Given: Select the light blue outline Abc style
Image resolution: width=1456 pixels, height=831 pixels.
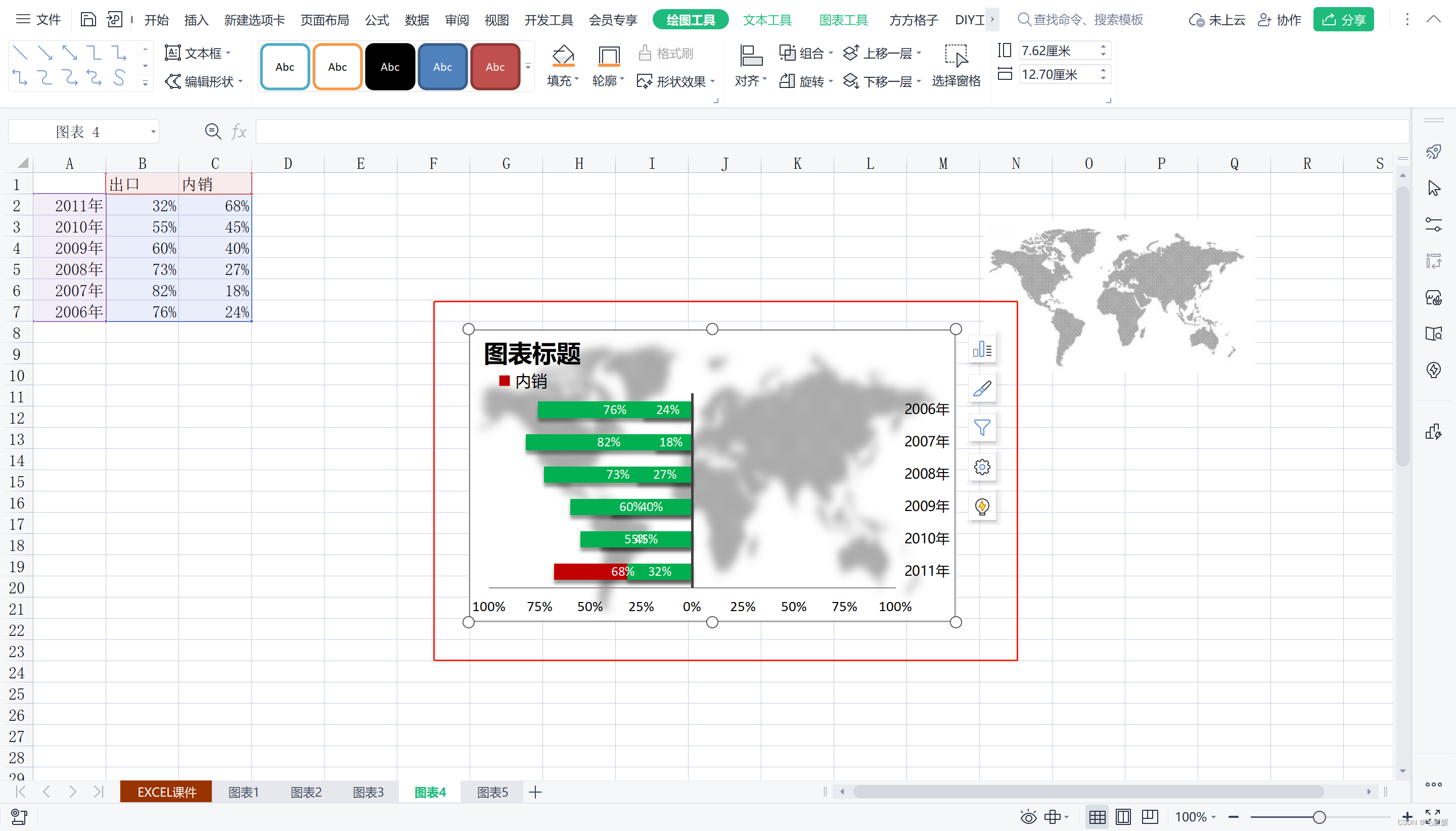Looking at the screenshot, I should (285, 67).
